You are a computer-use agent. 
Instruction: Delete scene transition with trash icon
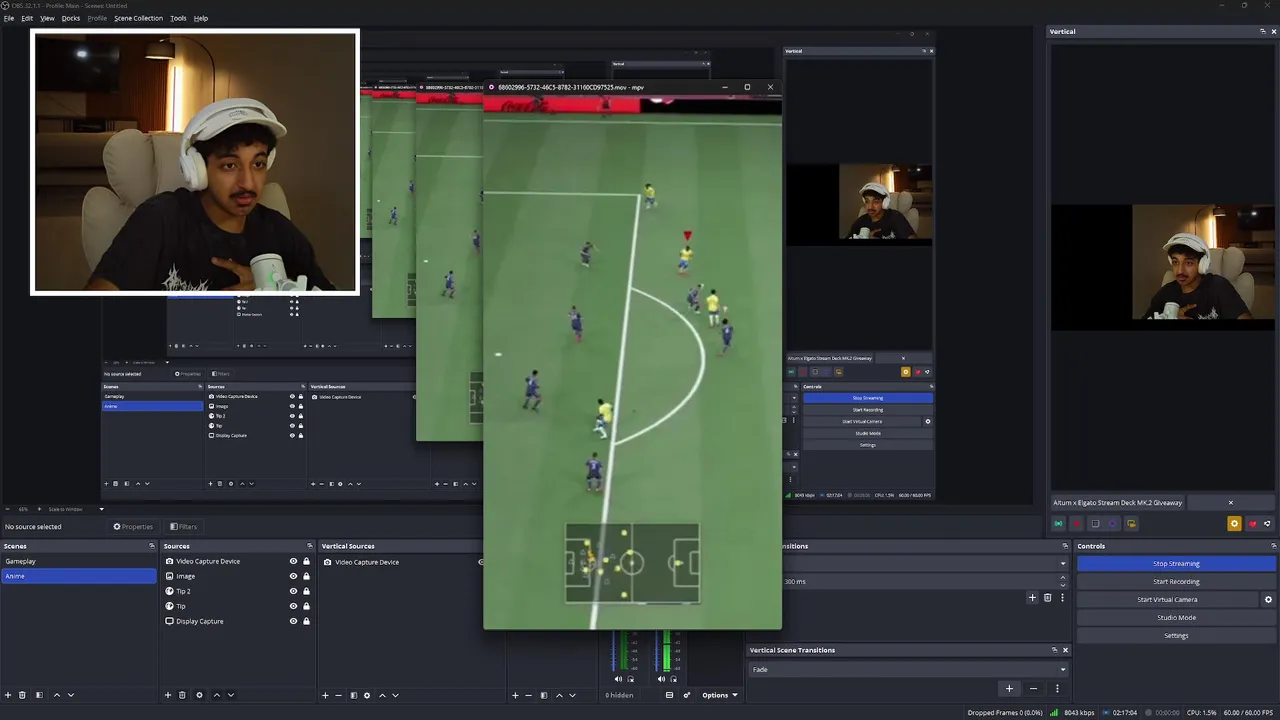point(1047,598)
